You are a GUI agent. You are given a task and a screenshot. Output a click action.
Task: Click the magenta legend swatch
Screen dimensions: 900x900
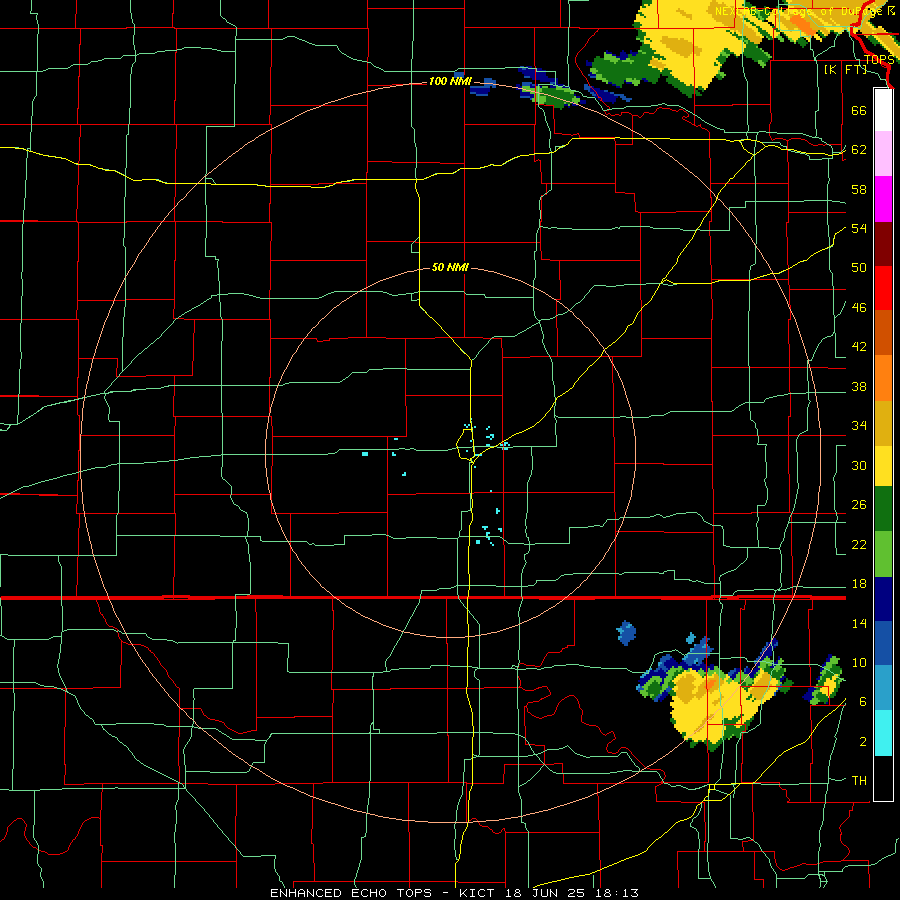point(883,199)
